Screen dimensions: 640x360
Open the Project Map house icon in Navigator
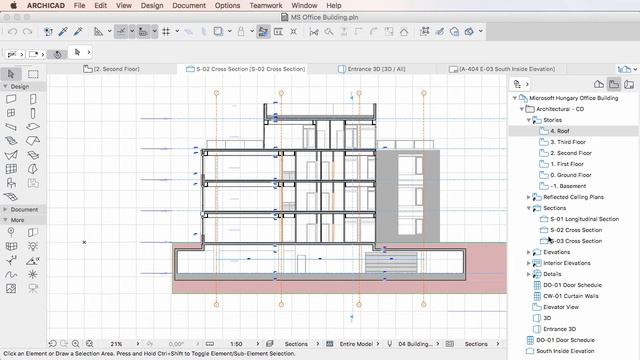(x=599, y=84)
